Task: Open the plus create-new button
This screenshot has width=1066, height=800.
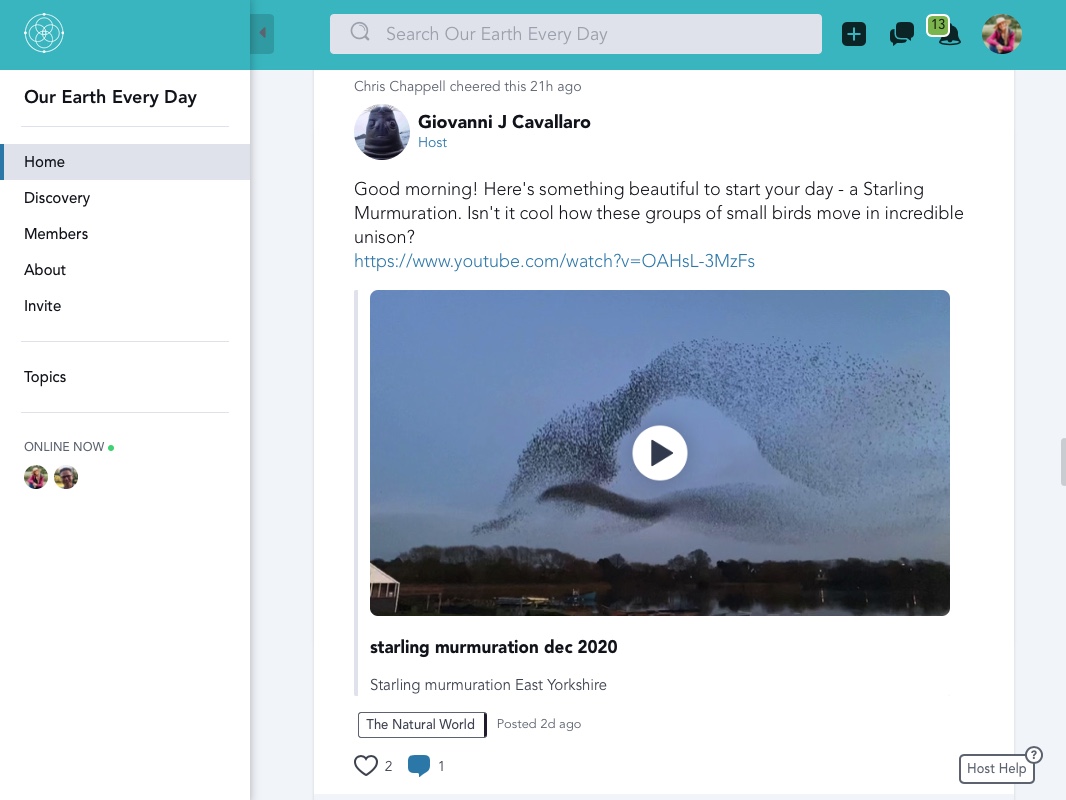Action: click(853, 34)
